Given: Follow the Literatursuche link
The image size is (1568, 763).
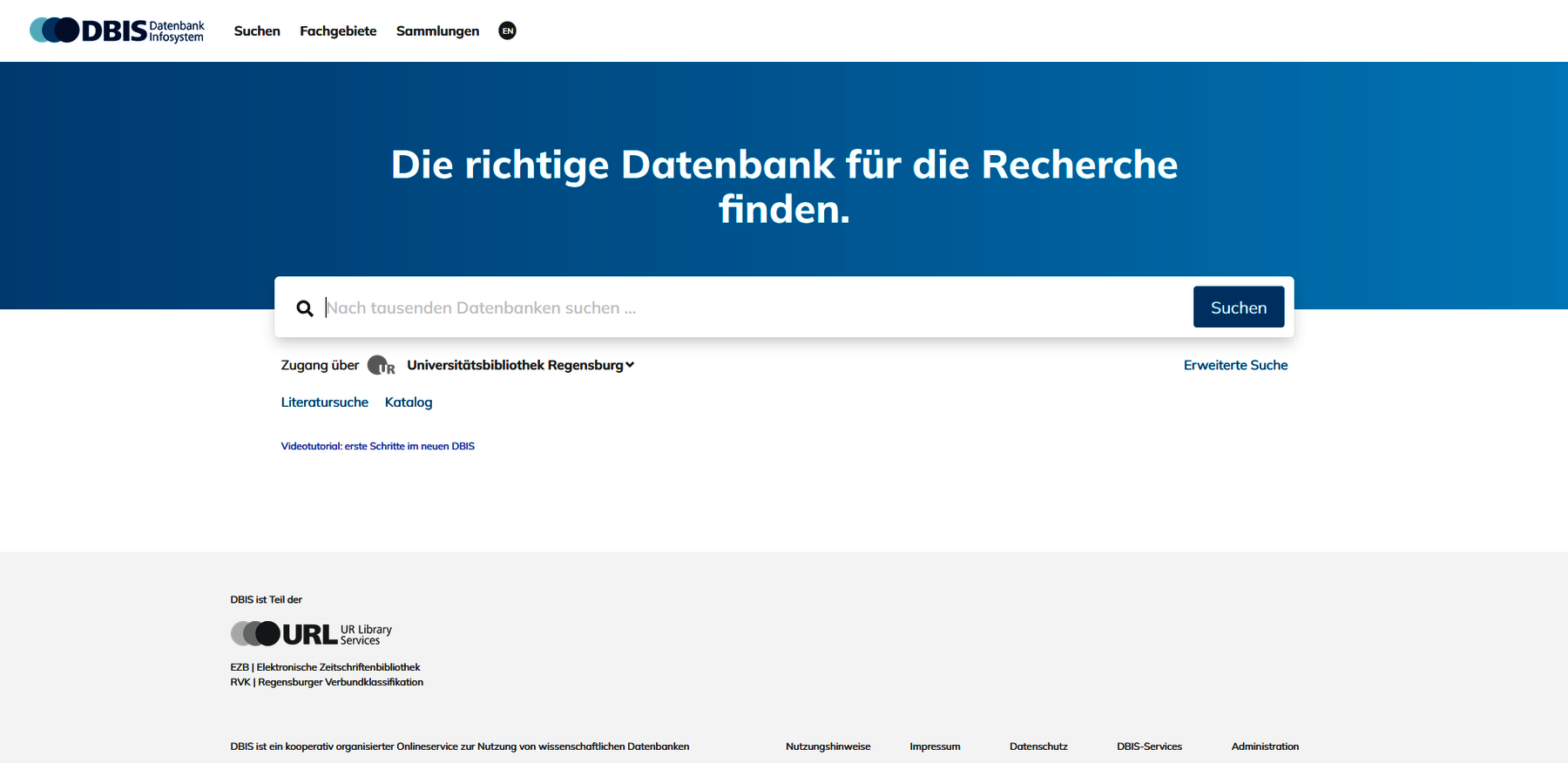Looking at the screenshot, I should 324,402.
